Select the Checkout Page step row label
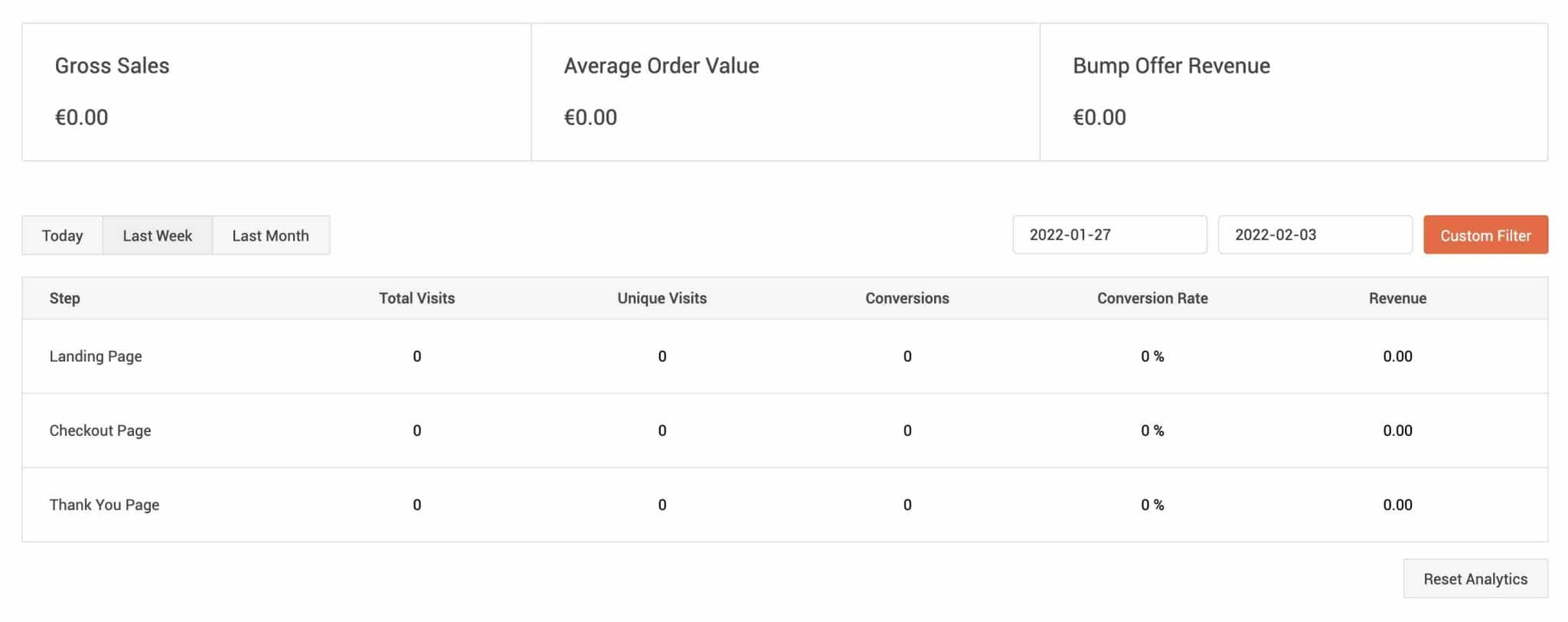 click(x=100, y=430)
